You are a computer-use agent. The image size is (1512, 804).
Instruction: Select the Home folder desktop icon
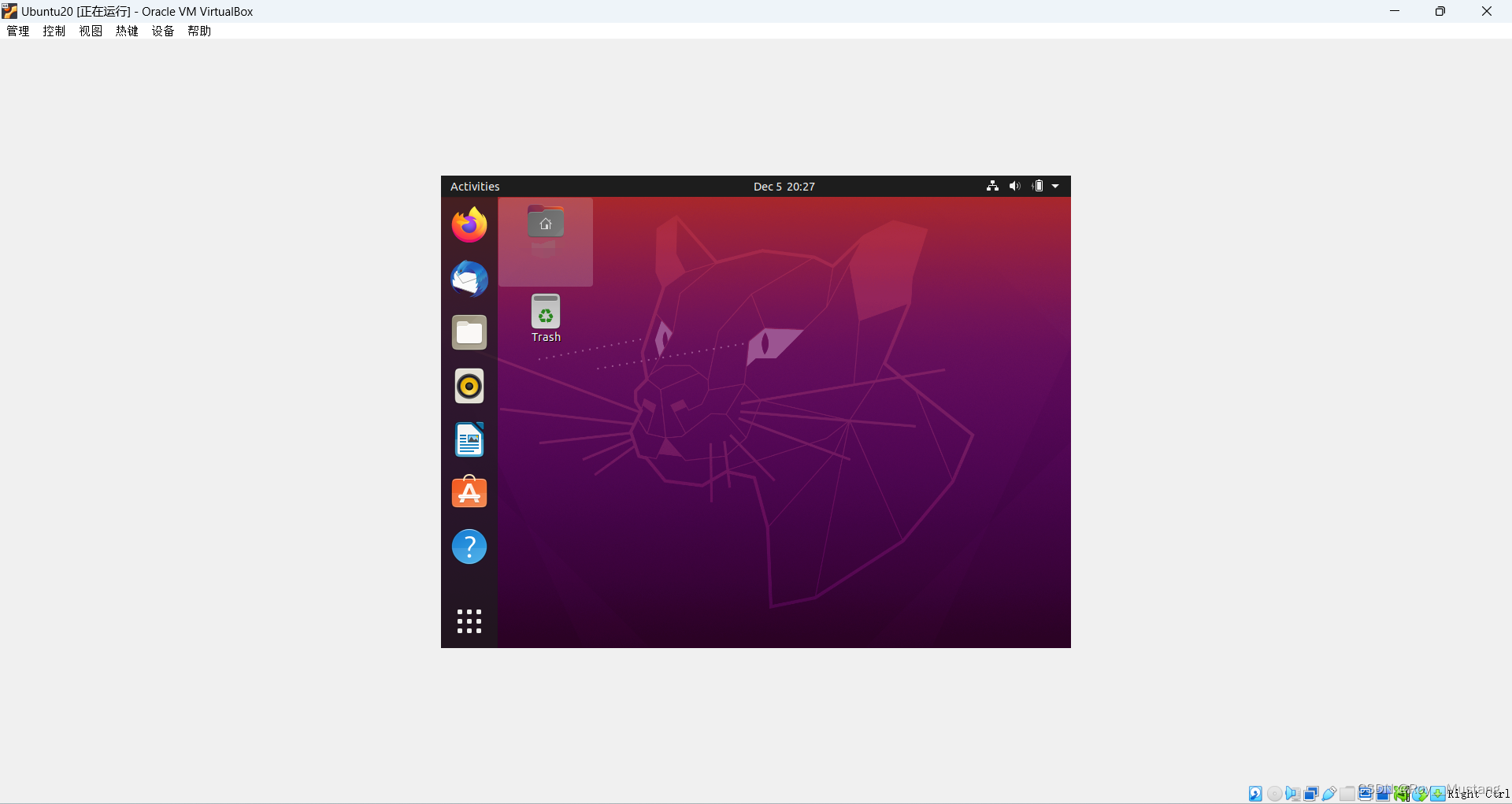tap(546, 224)
